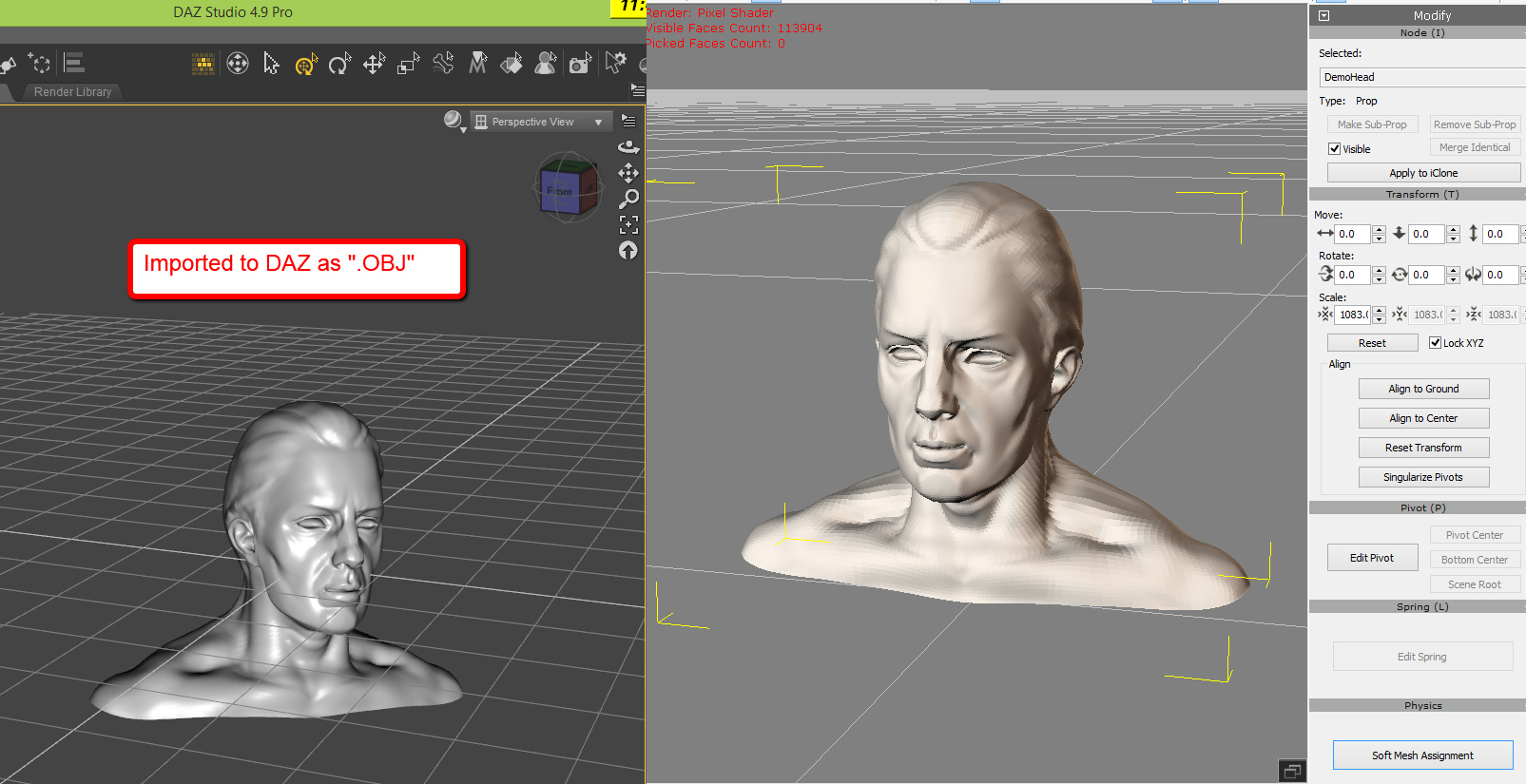Open the Tool Settings cursor-gear icon

click(616, 63)
